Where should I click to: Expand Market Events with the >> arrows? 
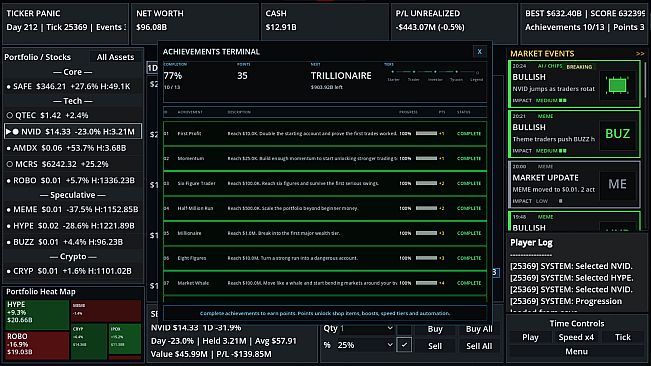pyautogui.click(x=640, y=54)
